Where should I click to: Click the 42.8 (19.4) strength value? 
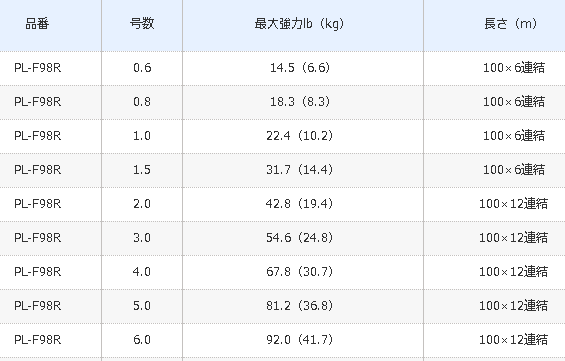[299, 204]
